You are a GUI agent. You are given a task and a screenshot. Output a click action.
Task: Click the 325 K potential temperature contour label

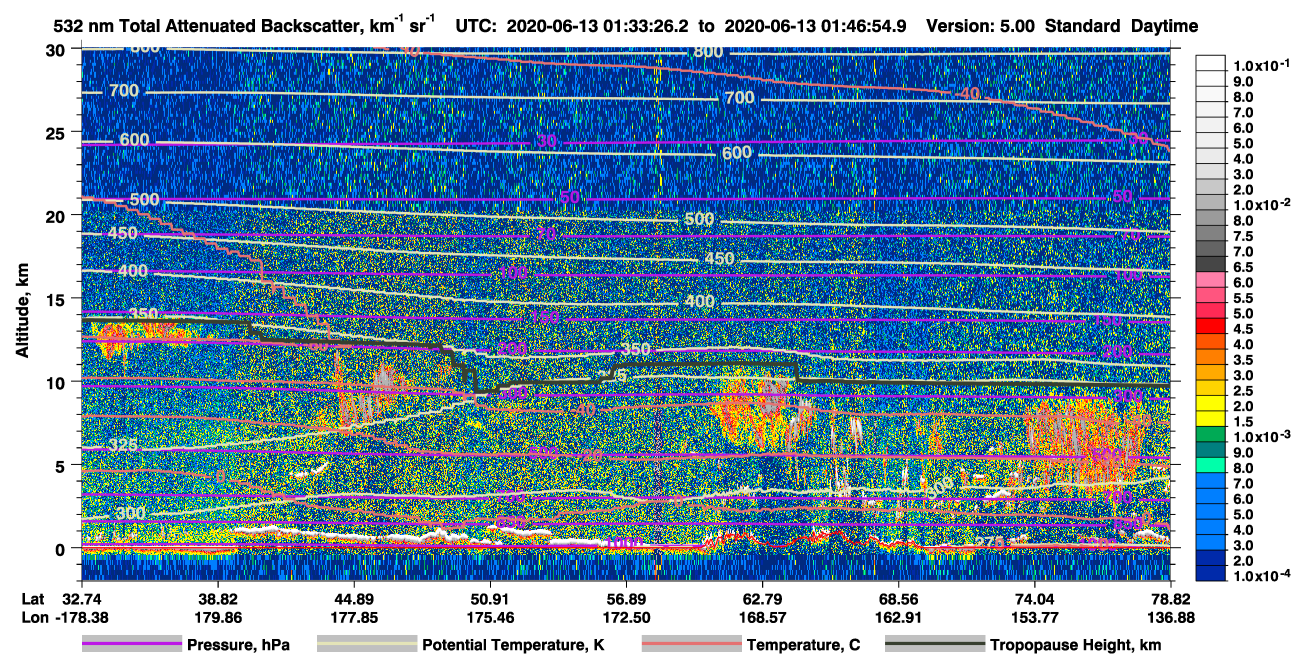(124, 445)
